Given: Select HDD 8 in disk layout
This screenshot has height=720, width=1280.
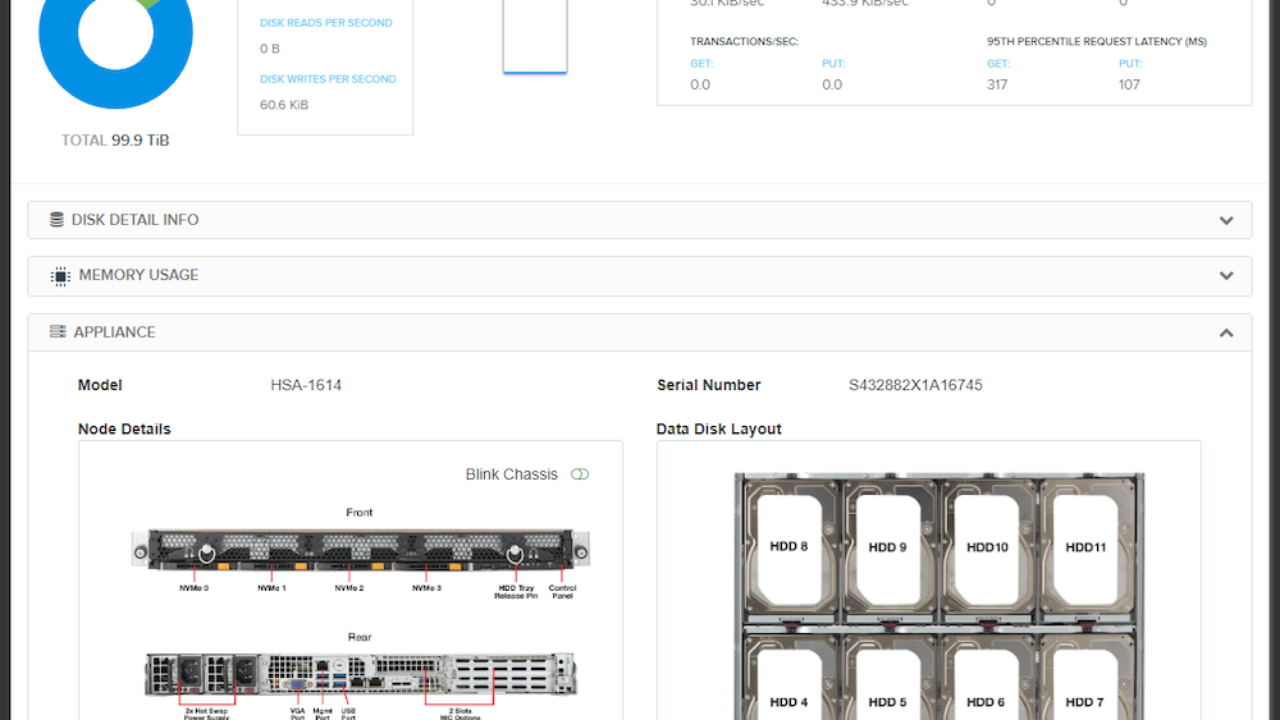Looking at the screenshot, I should point(789,547).
